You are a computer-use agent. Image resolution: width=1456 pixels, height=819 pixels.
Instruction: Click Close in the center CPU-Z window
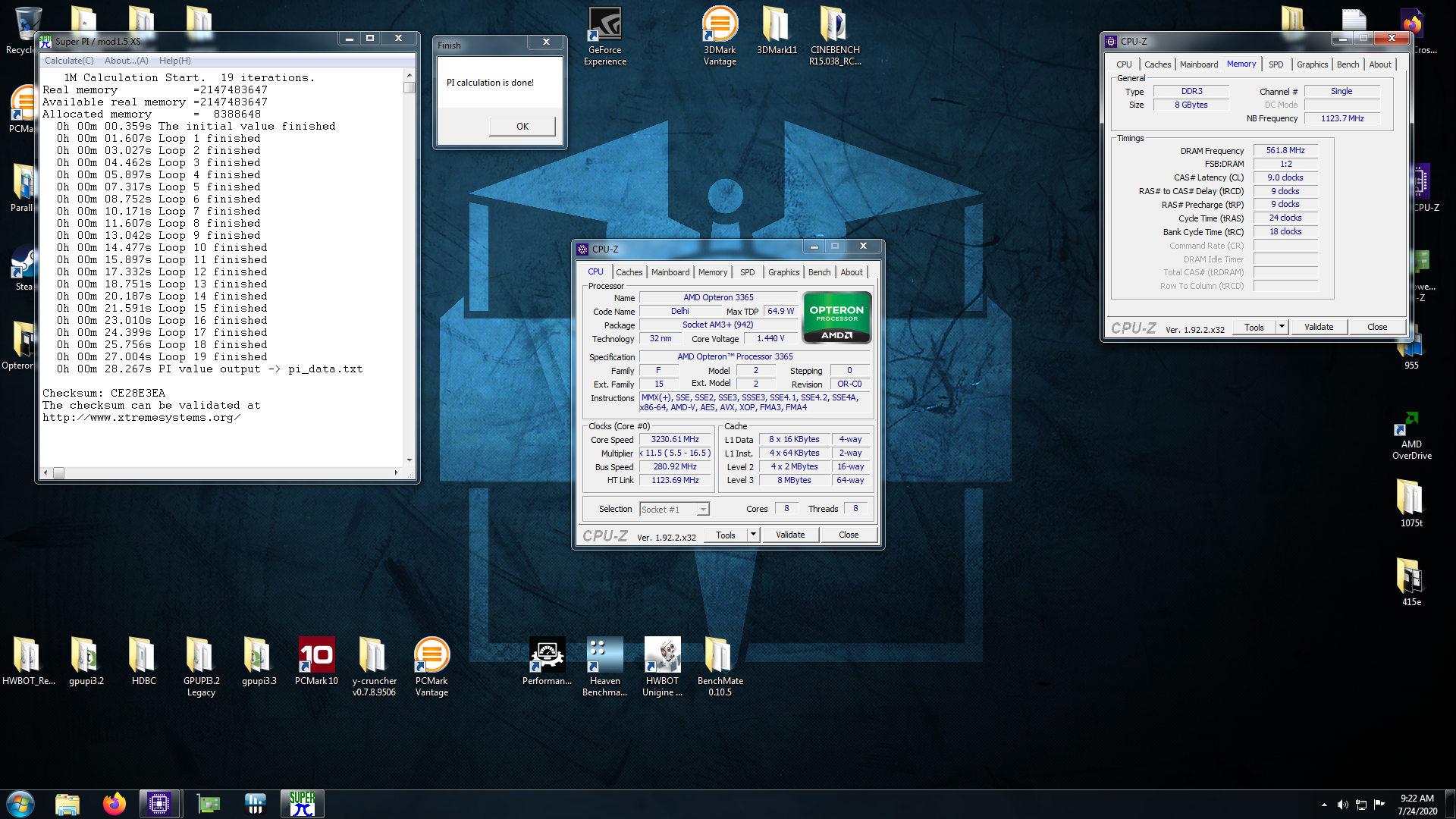pyautogui.click(x=849, y=535)
